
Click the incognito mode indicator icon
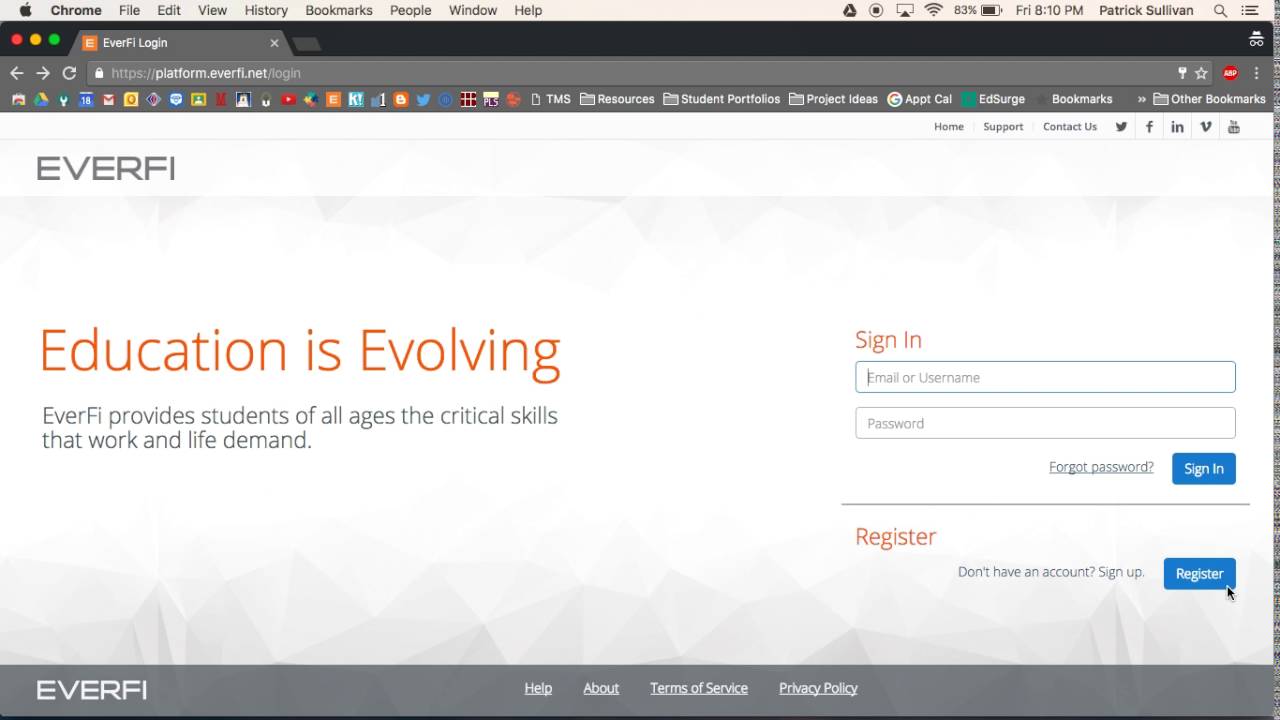click(x=1256, y=40)
